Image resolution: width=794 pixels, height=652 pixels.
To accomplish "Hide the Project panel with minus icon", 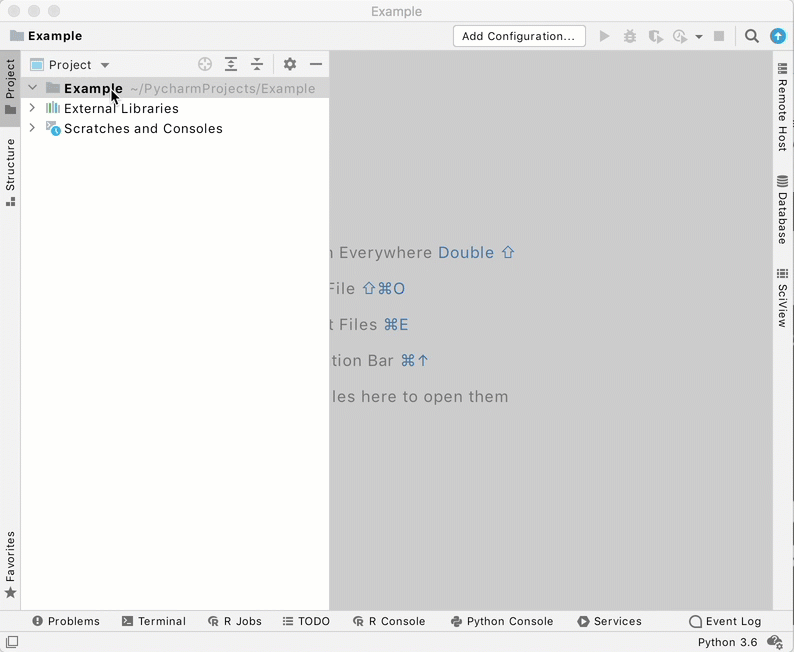I will pyautogui.click(x=316, y=64).
